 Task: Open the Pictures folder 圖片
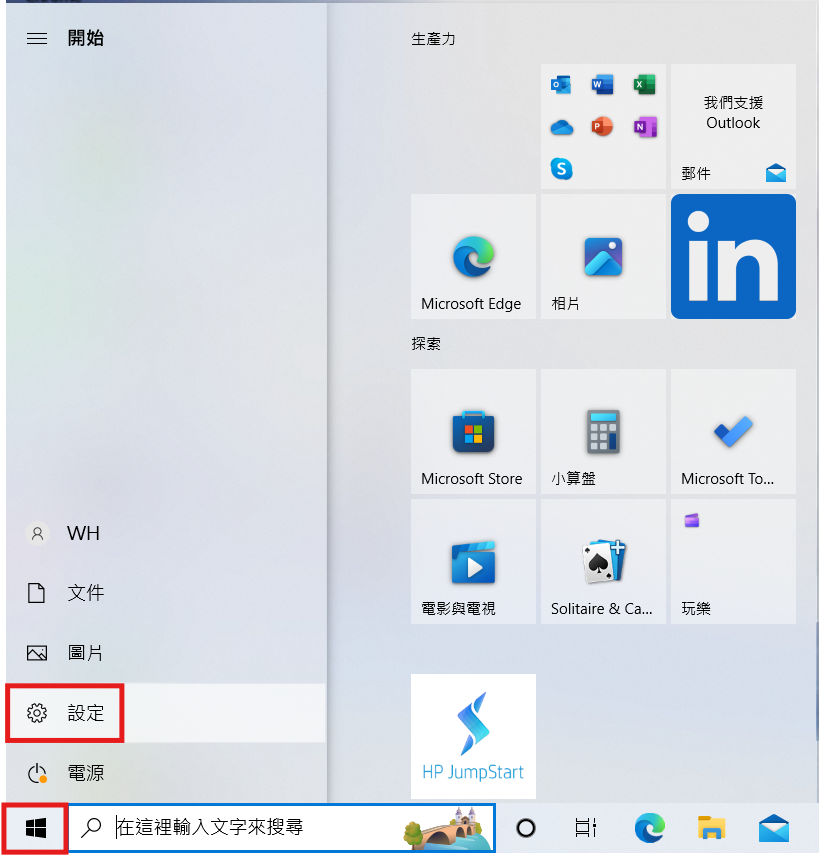click(x=166, y=653)
